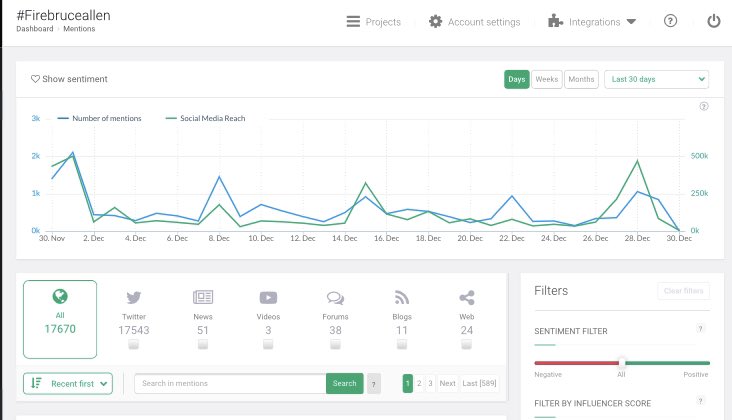732x420 pixels.
Task: Click the chart help question icon
Action: [x=704, y=106]
